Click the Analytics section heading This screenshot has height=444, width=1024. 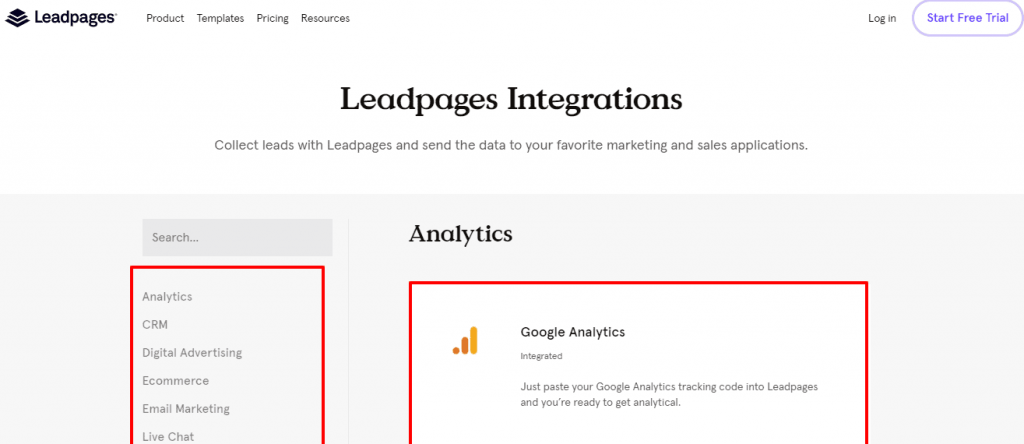point(460,234)
